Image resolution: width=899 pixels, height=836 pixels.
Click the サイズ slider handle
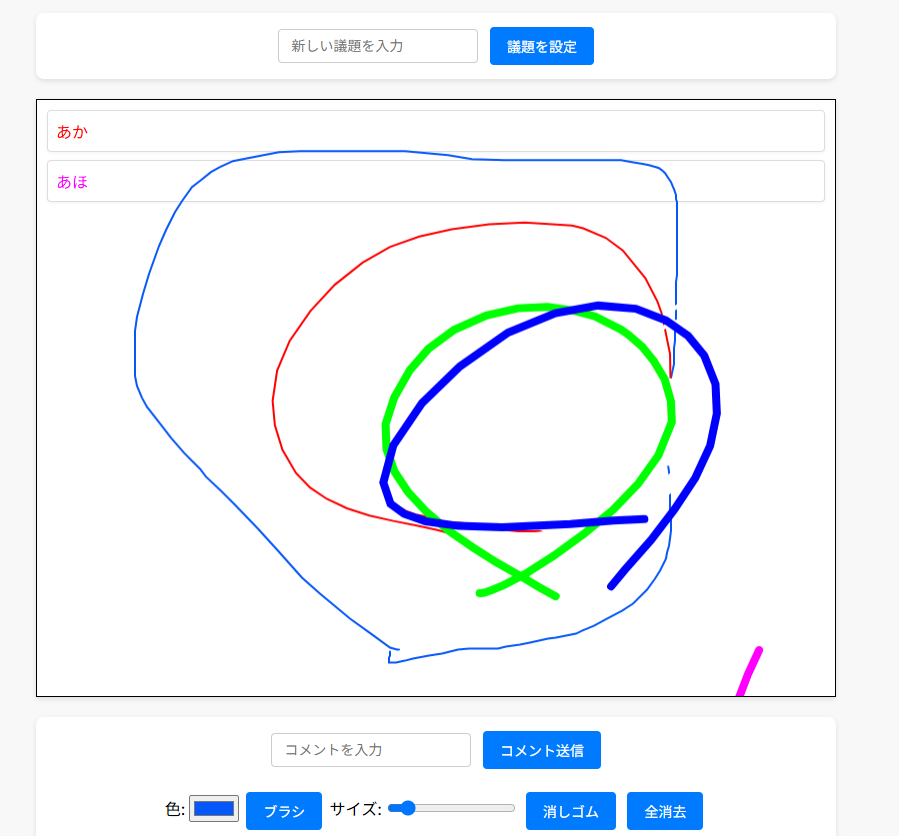(x=408, y=808)
